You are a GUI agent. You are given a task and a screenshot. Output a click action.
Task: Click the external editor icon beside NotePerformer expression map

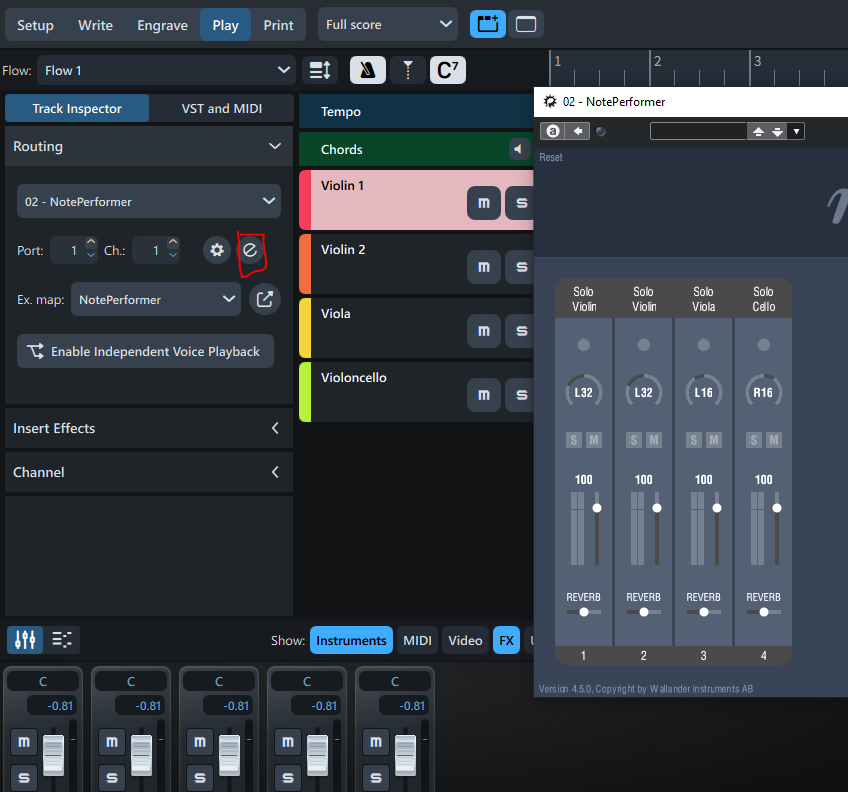click(264, 299)
